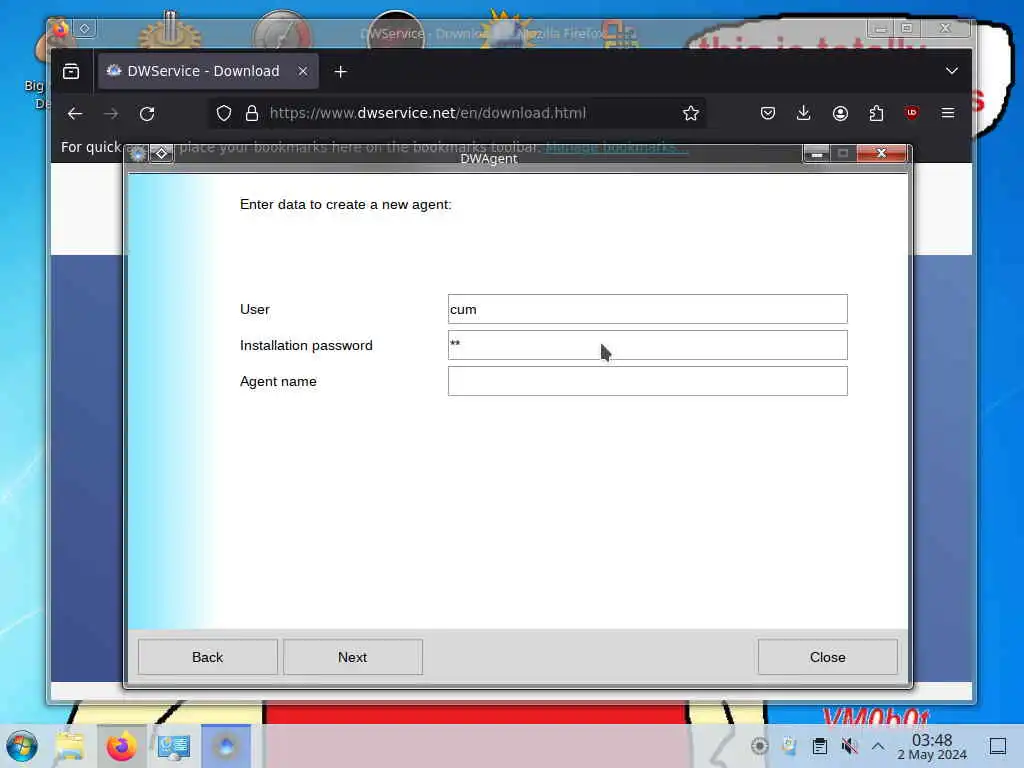
Task: Focus the Agent name field
Action: coord(647,381)
